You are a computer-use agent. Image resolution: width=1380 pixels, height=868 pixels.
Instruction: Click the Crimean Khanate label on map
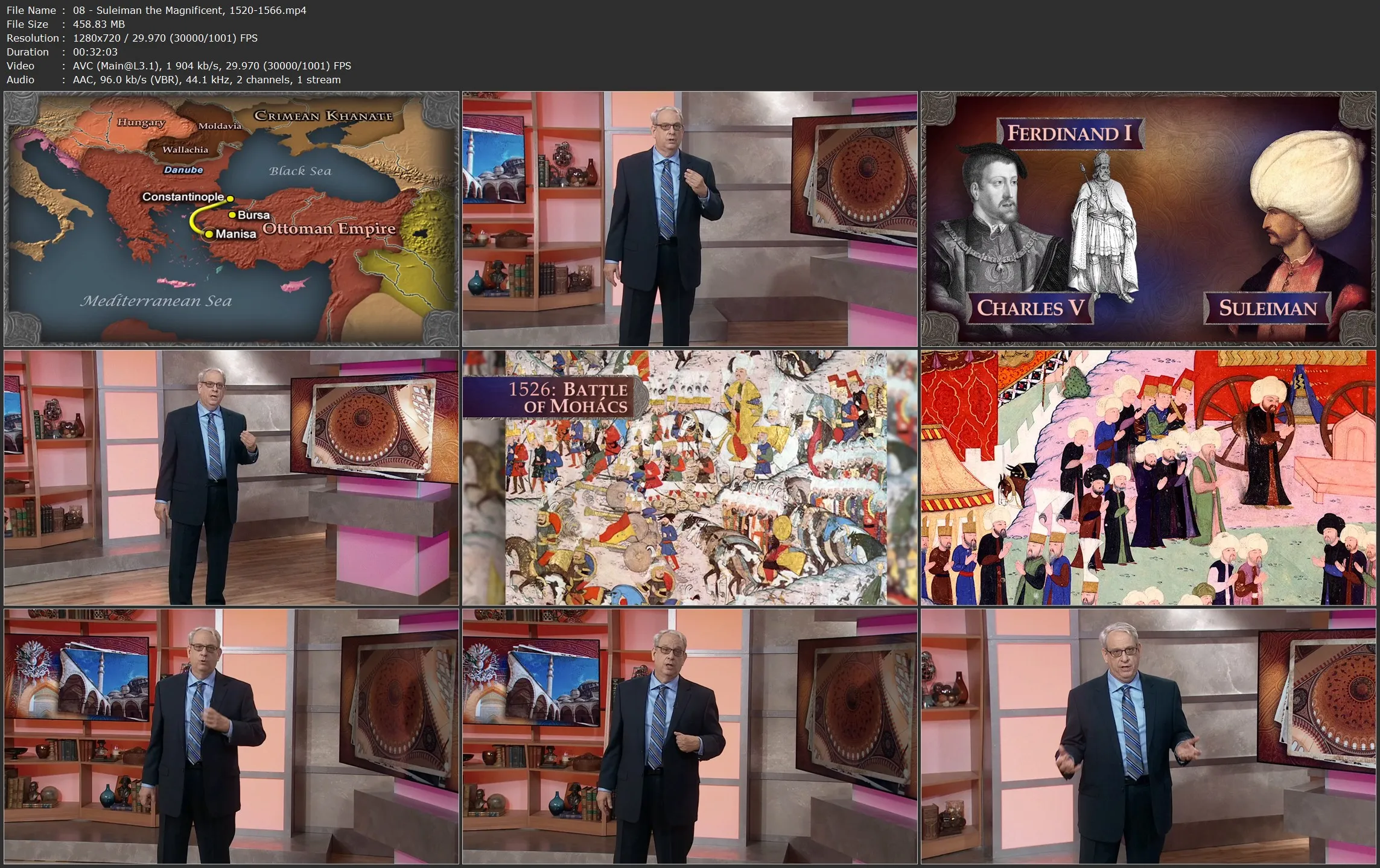tap(323, 116)
